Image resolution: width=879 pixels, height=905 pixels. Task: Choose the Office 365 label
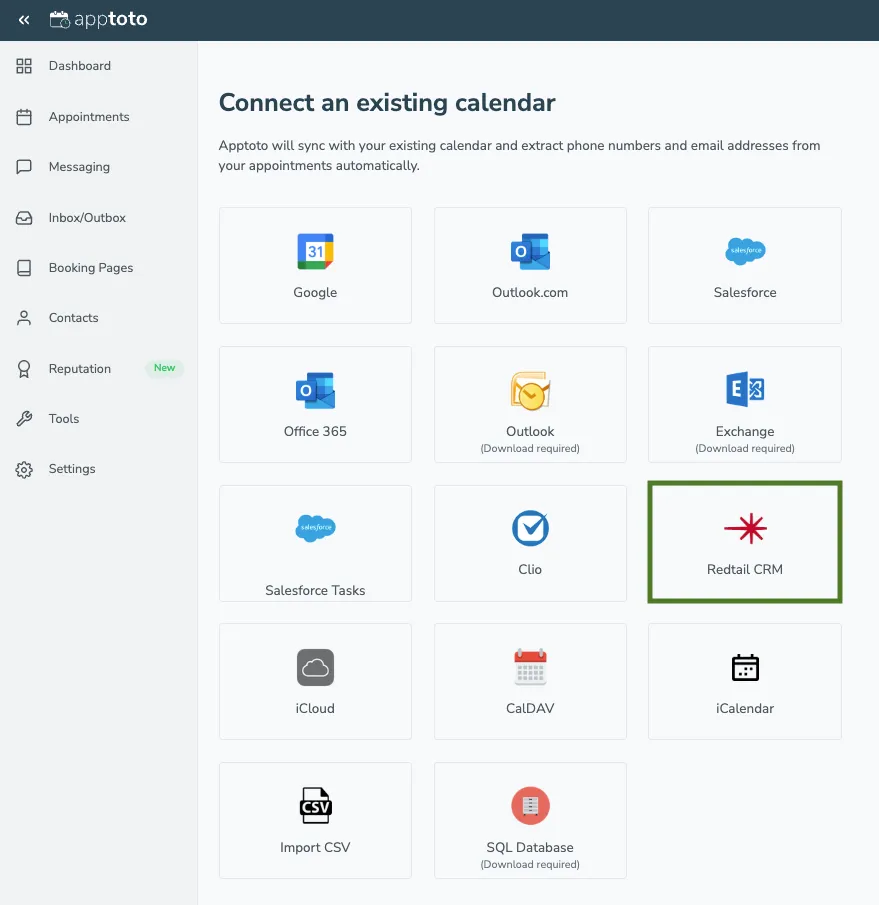[x=315, y=432]
